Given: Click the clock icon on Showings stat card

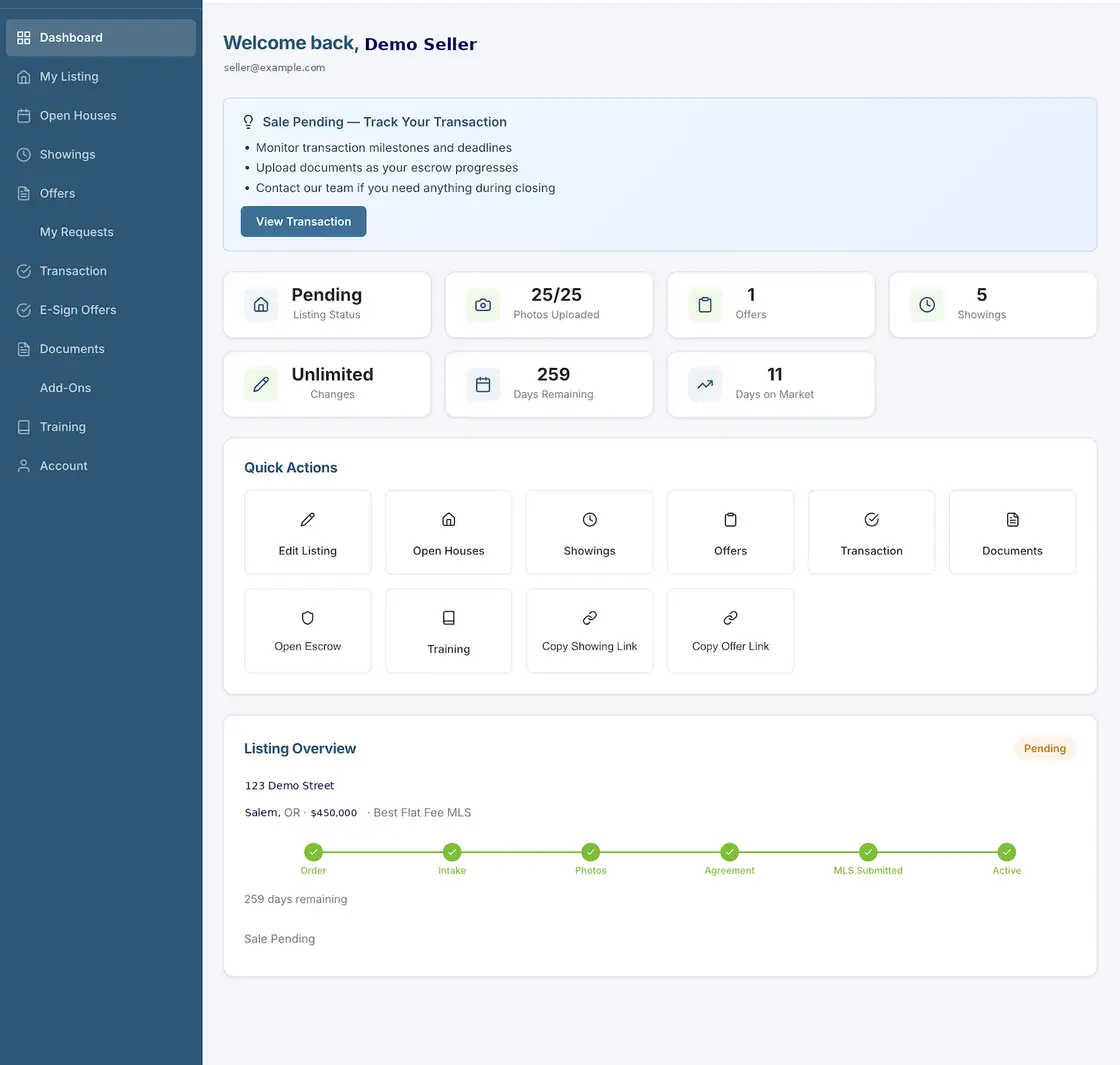Looking at the screenshot, I should [x=927, y=305].
